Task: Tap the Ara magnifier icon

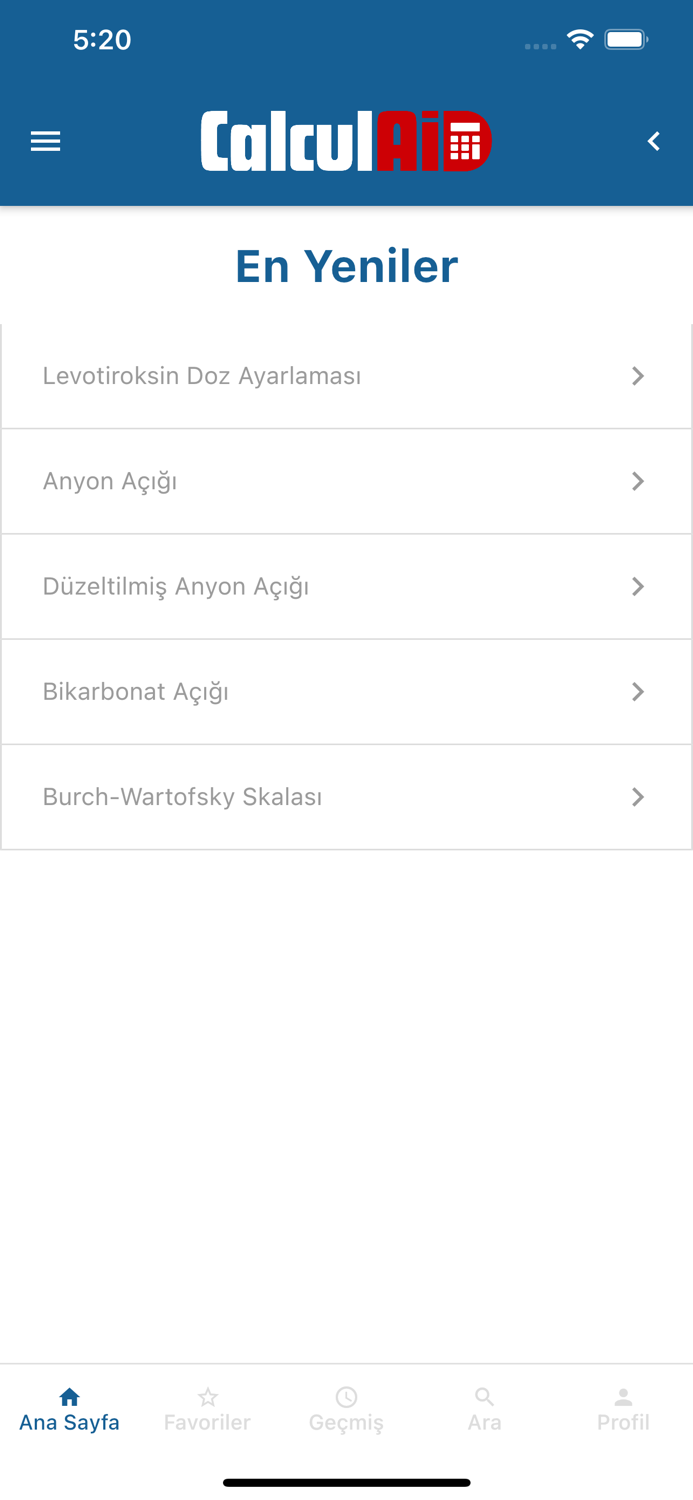Action: tap(484, 1396)
